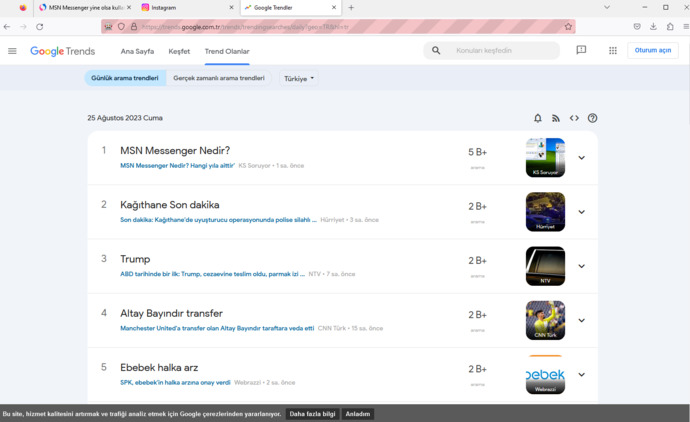Click the Oturum açın button

point(653,50)
